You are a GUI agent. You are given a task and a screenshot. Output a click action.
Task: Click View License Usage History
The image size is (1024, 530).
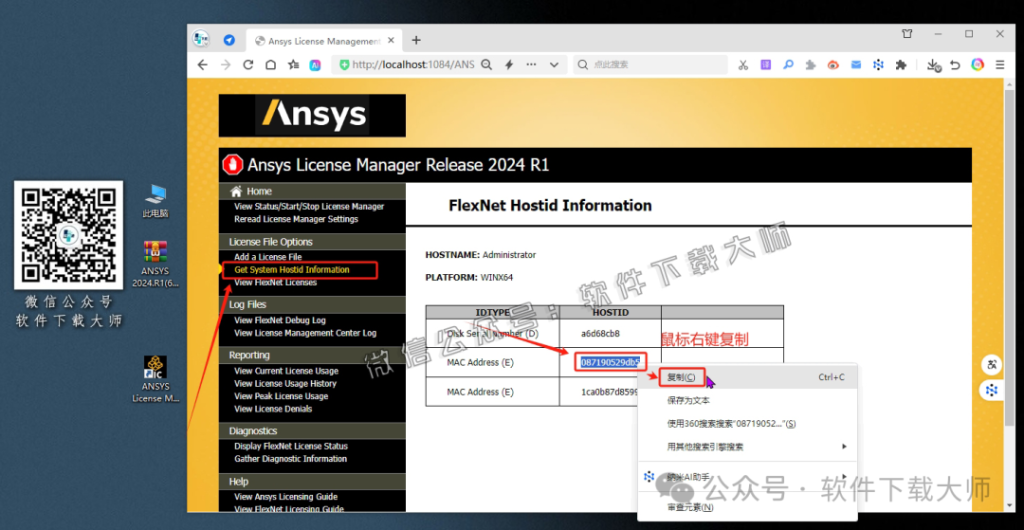[285, 384]
